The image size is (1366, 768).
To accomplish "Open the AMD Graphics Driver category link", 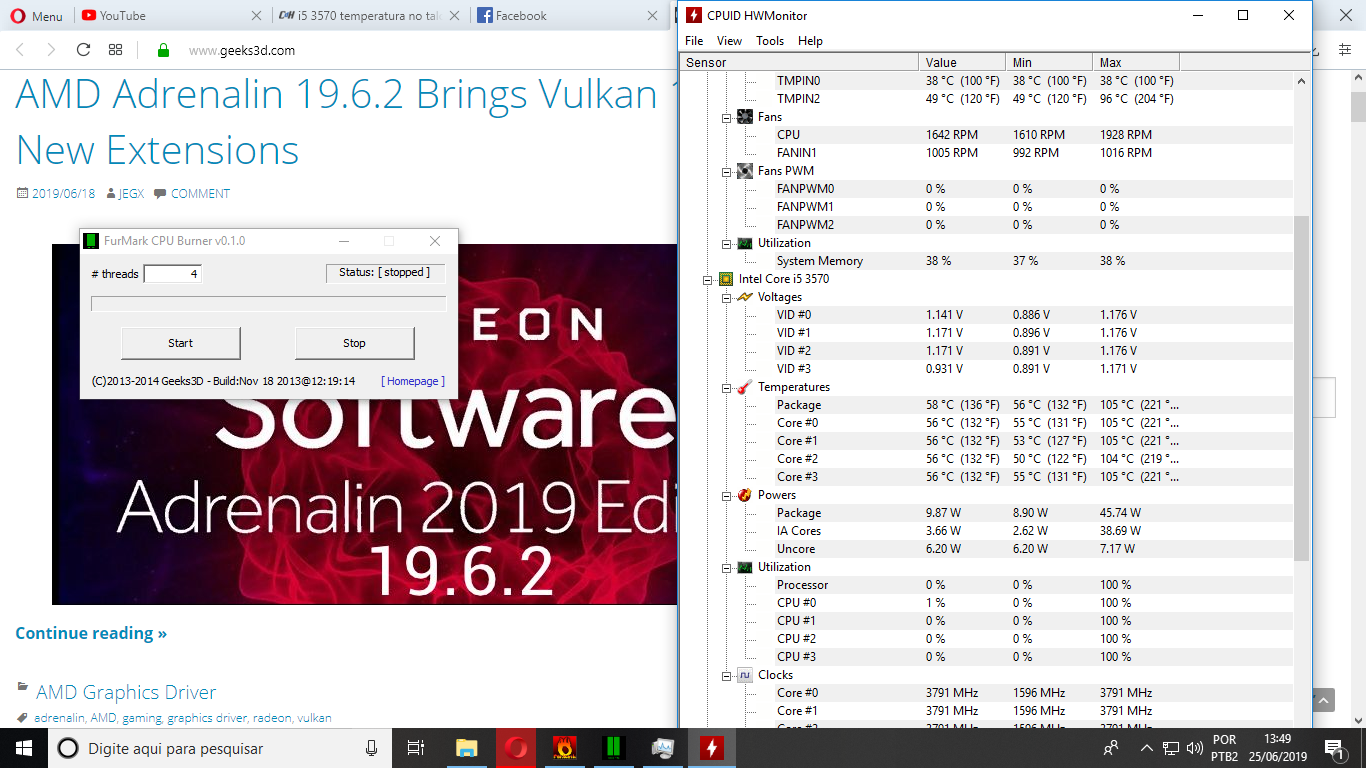I will (126, 692).
